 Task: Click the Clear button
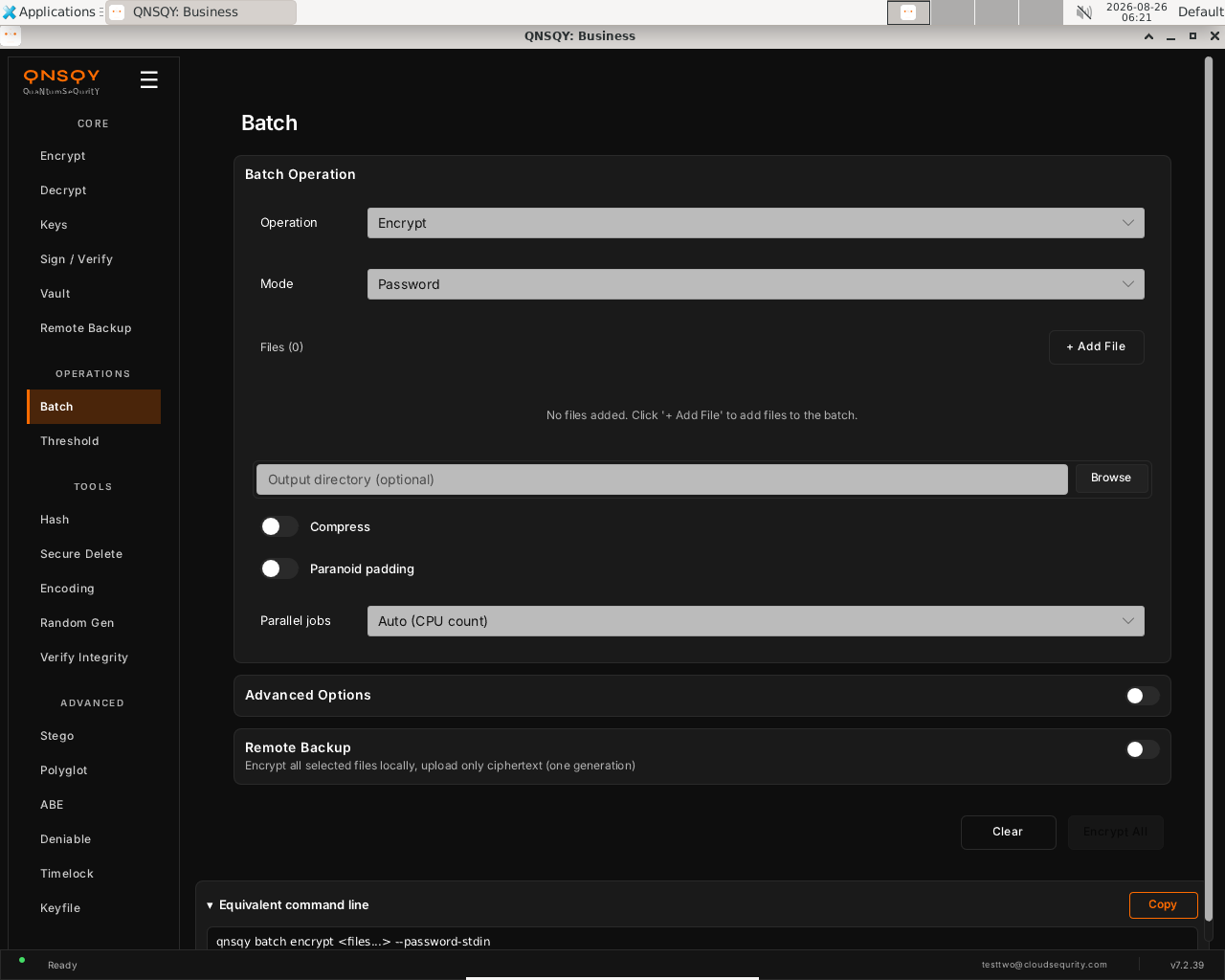point(1008,832)
